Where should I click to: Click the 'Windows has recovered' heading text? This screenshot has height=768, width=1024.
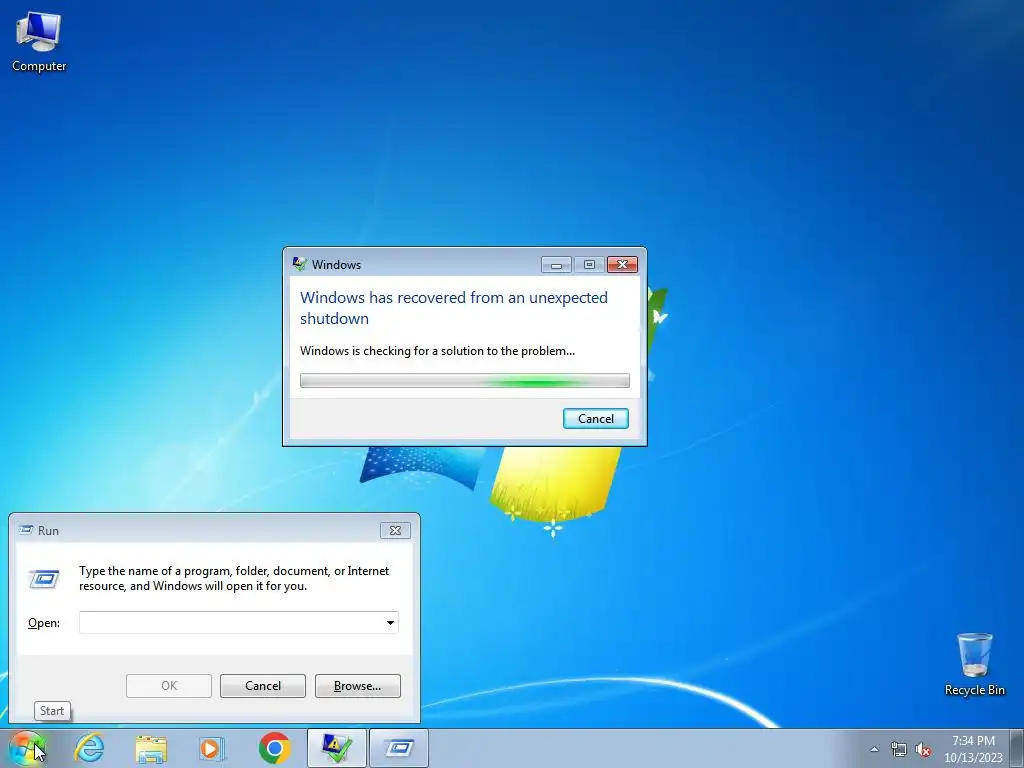pos(453,308)
